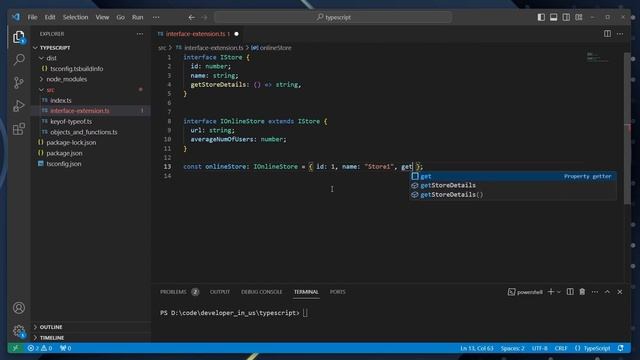Screen dimensions: 640x360
Task: Open editor more actions ellipsis
Action: click(x=620, y=34)
